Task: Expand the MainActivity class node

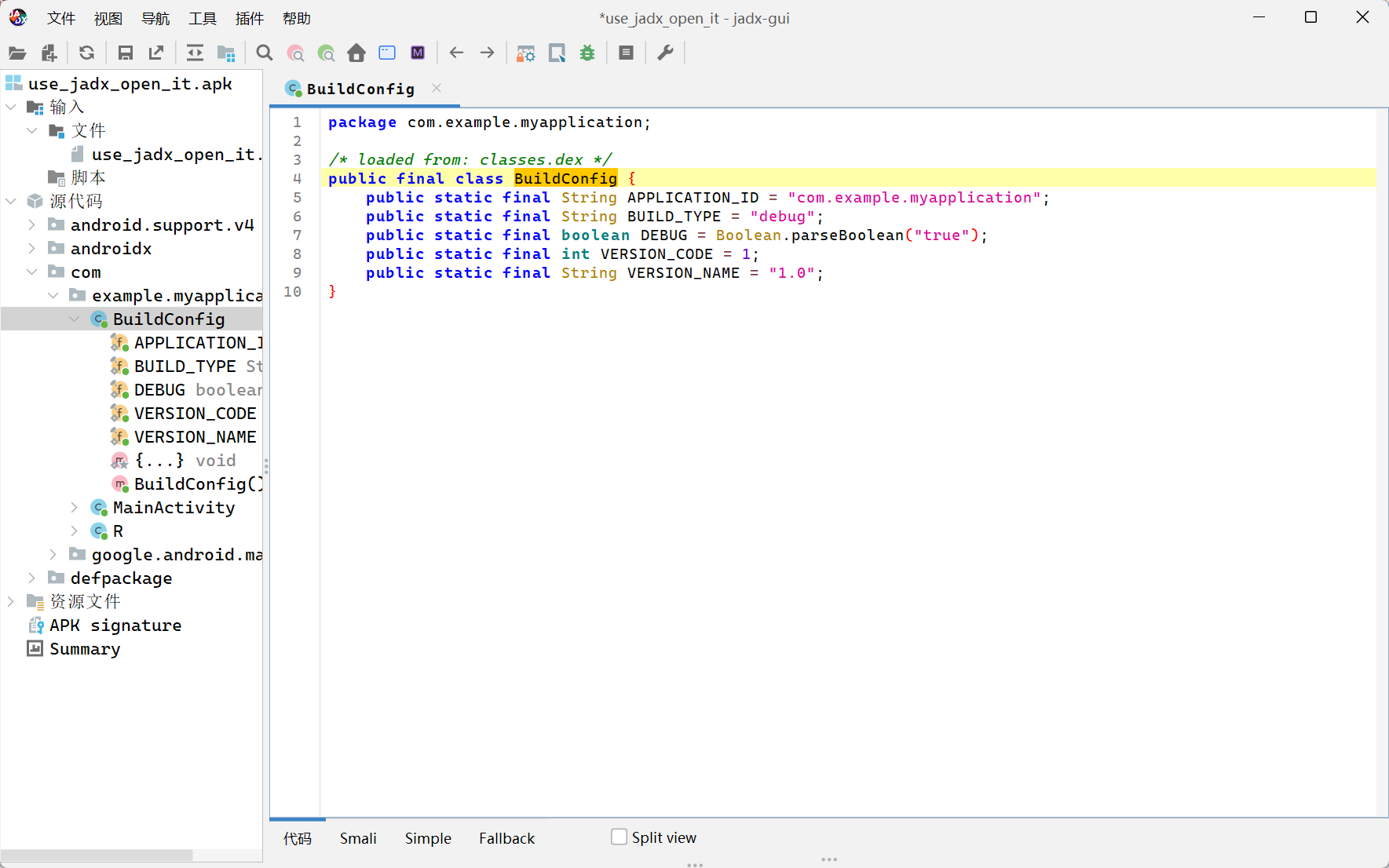Action: click(x=75, y=507)
